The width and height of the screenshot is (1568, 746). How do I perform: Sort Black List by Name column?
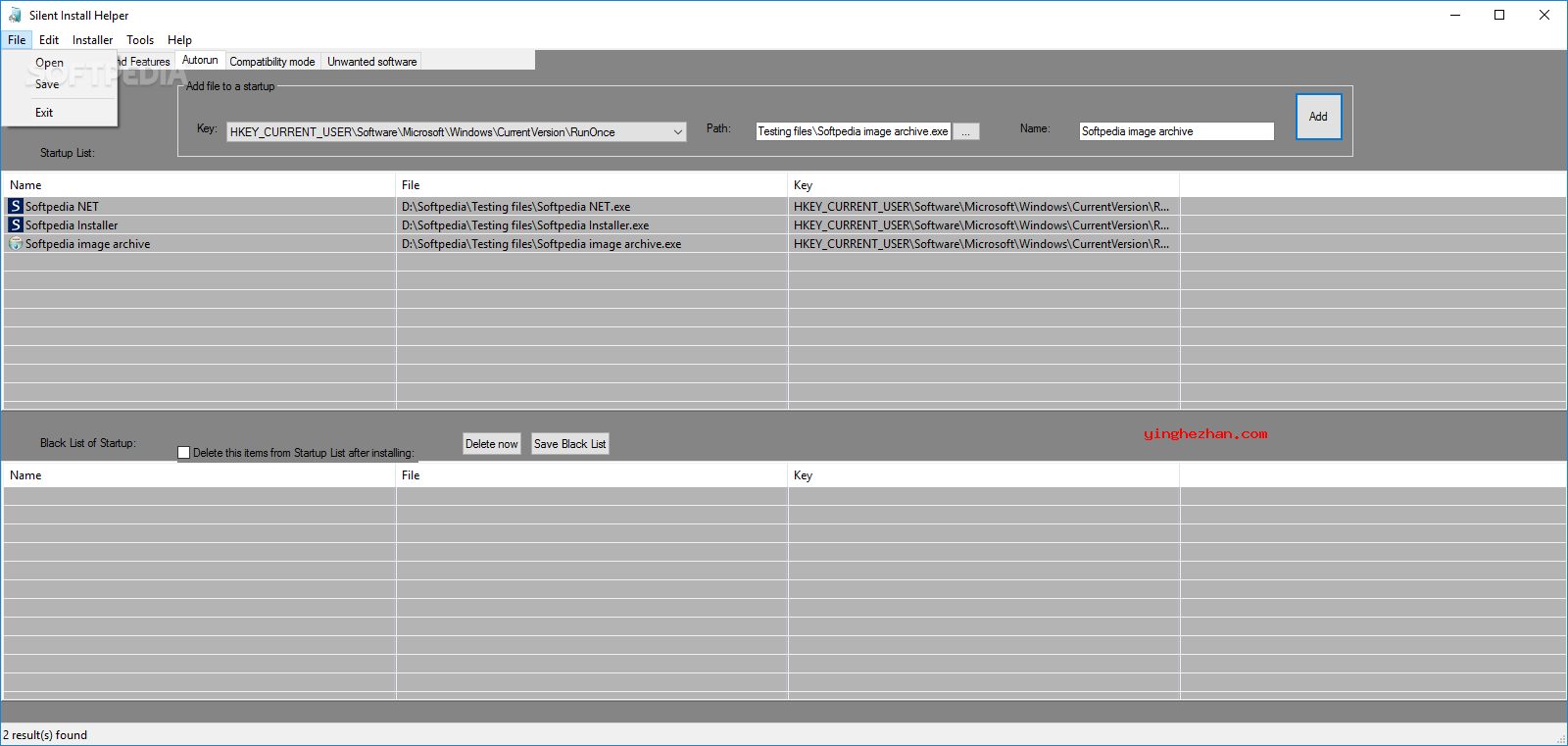pyautogui.click(x=199, y=475)
